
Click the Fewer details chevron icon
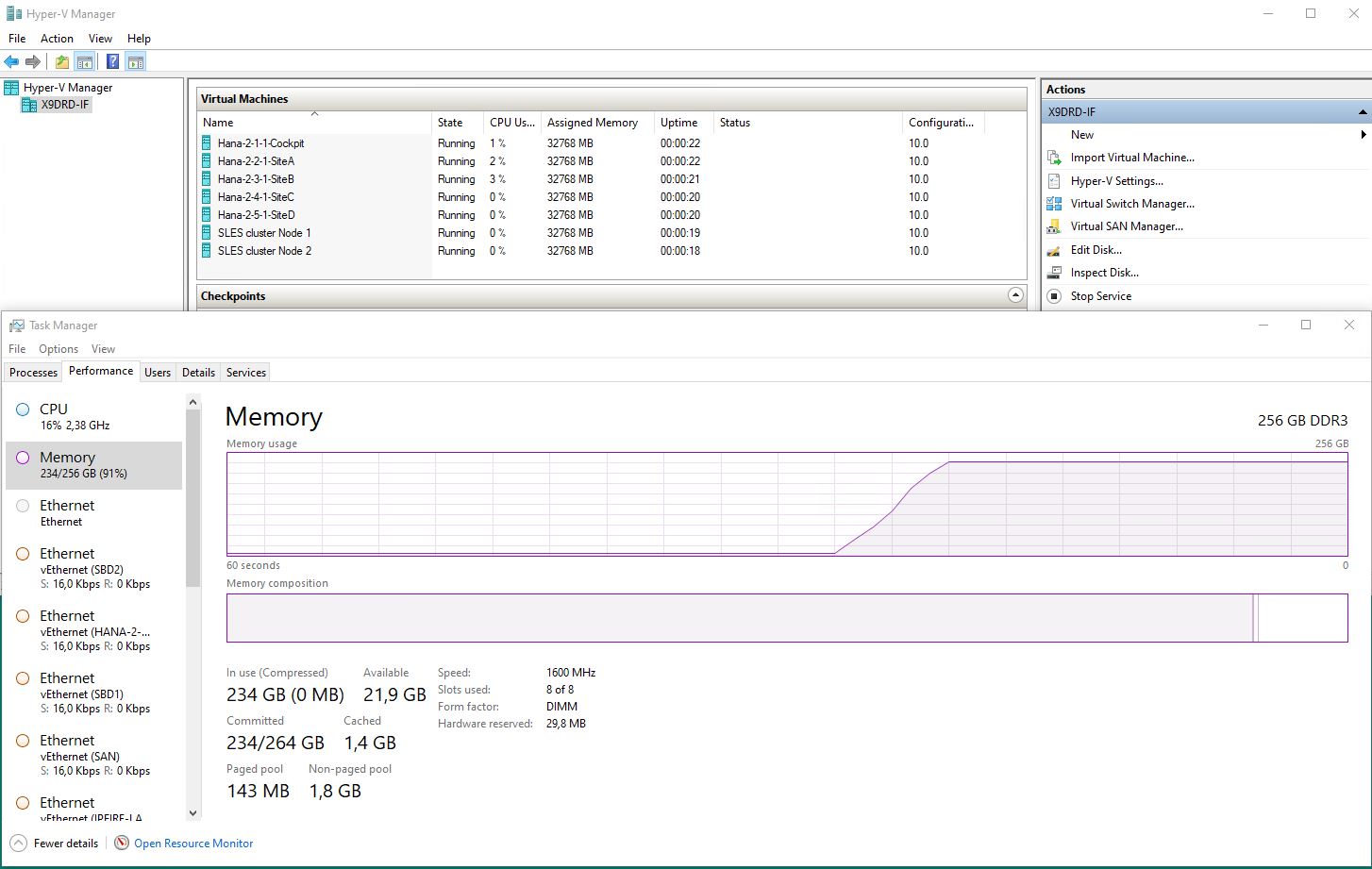point(19,843)
